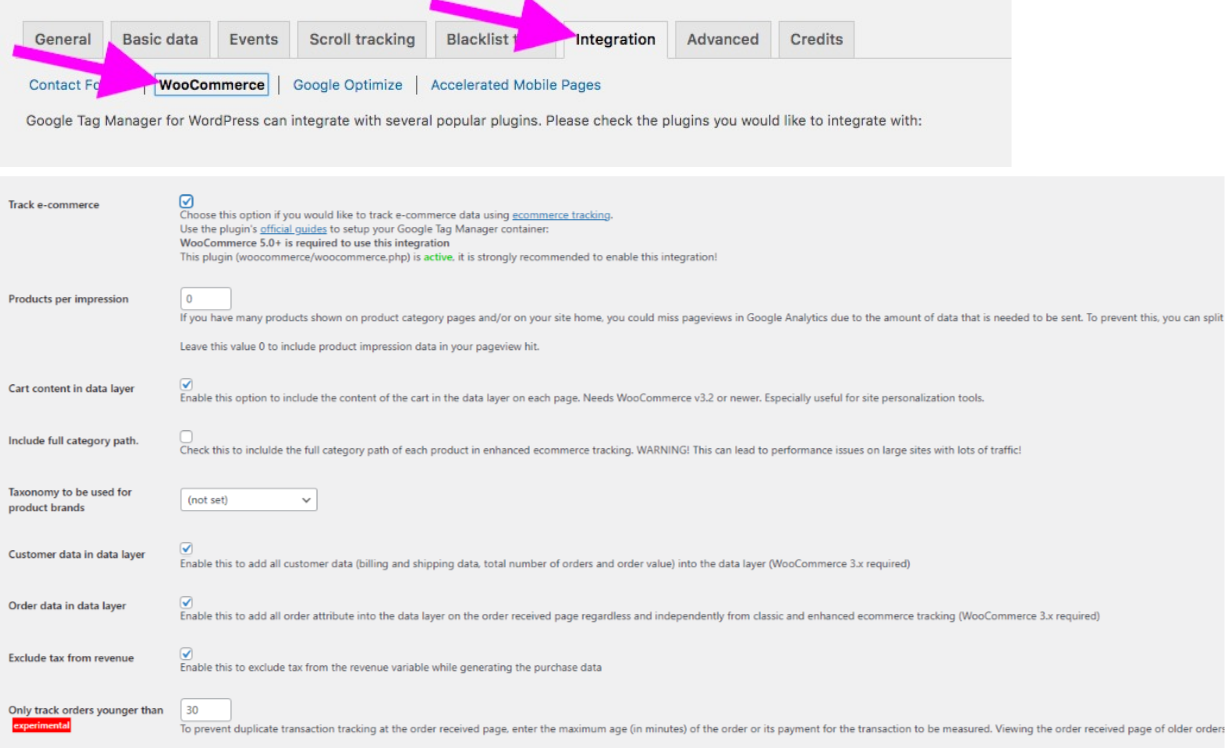This screenshot has width=1226, height=749.
Task: Click the 'Order data in data layer' label
Action: pyautogui.click(x=67, y=606)
